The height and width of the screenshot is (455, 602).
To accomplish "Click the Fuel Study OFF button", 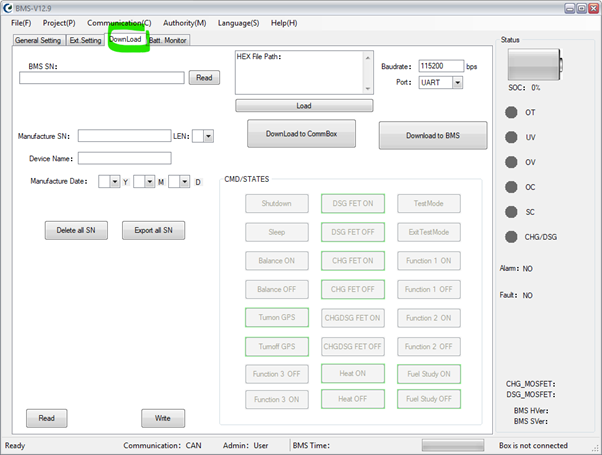I will pyautogui.click(x=429, y=399).
